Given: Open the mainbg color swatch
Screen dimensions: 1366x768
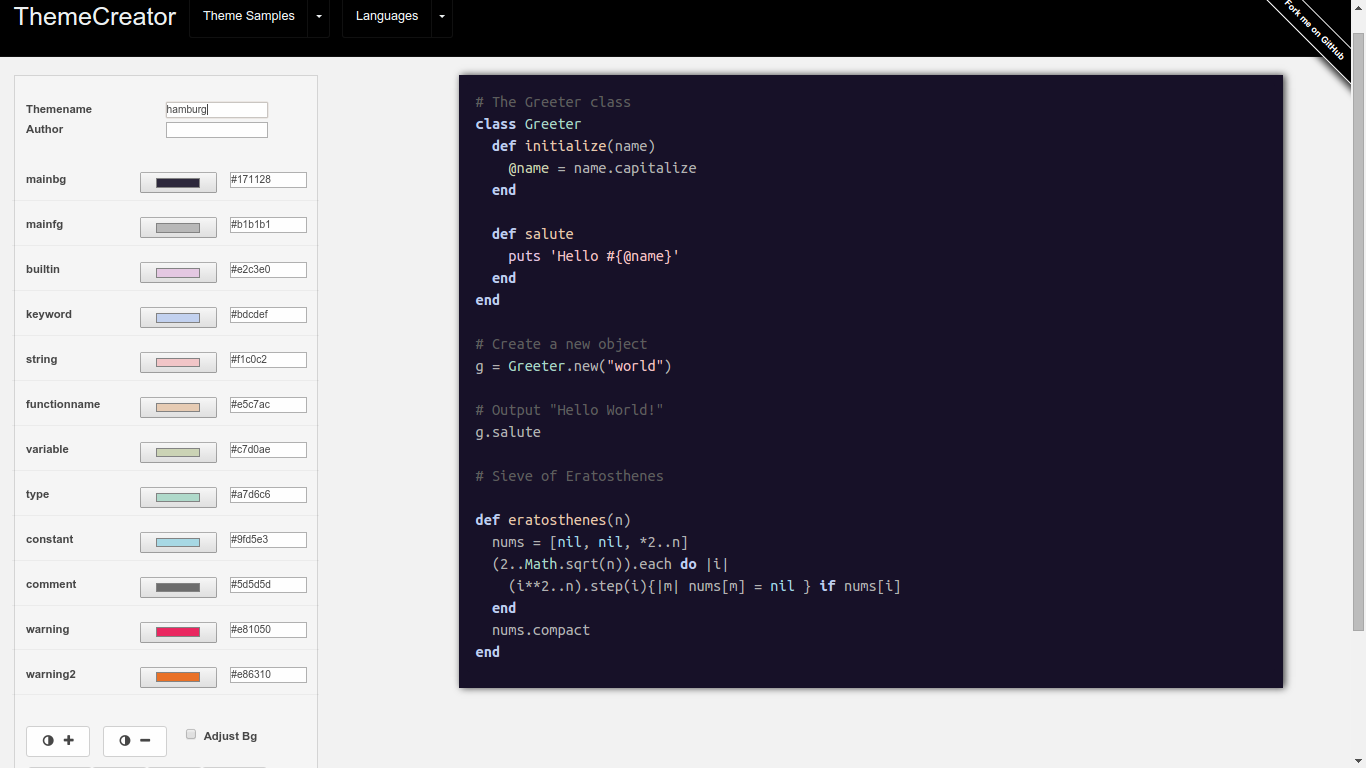Looking at the screenshot, I should (x=178, y=182).
